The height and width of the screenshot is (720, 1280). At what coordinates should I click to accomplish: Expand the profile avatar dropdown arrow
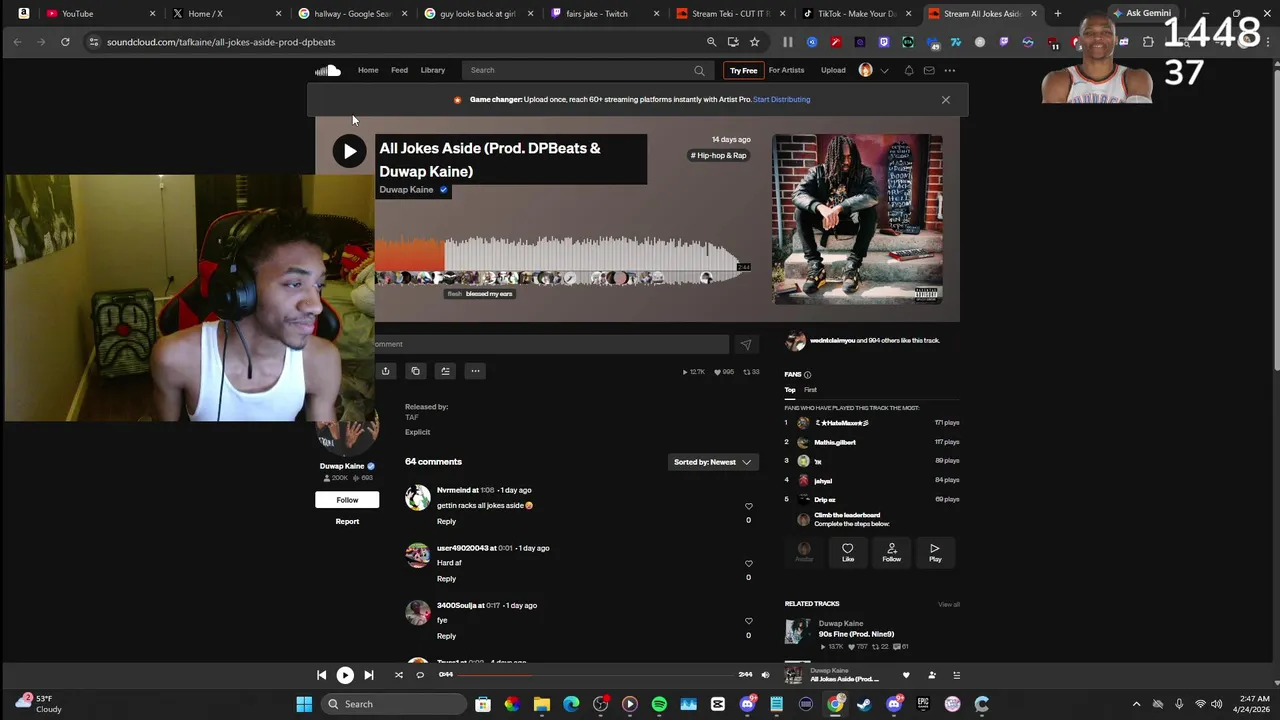click(x=884, y=70)
